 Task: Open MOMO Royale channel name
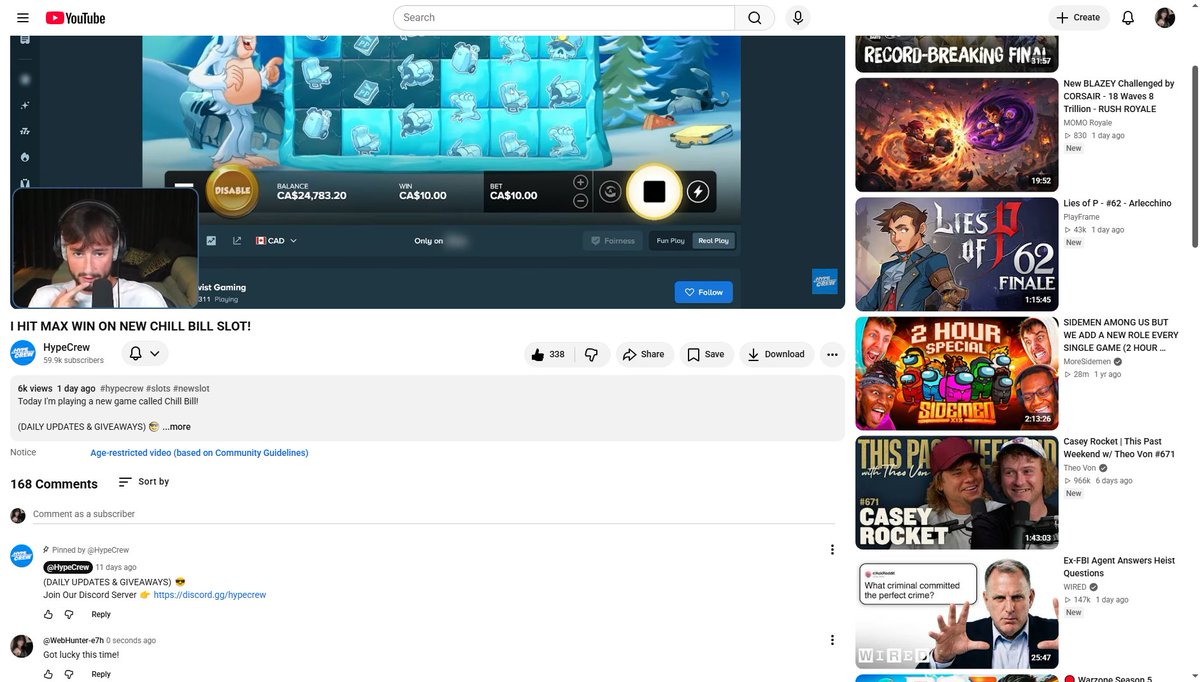click(1087, 123)
